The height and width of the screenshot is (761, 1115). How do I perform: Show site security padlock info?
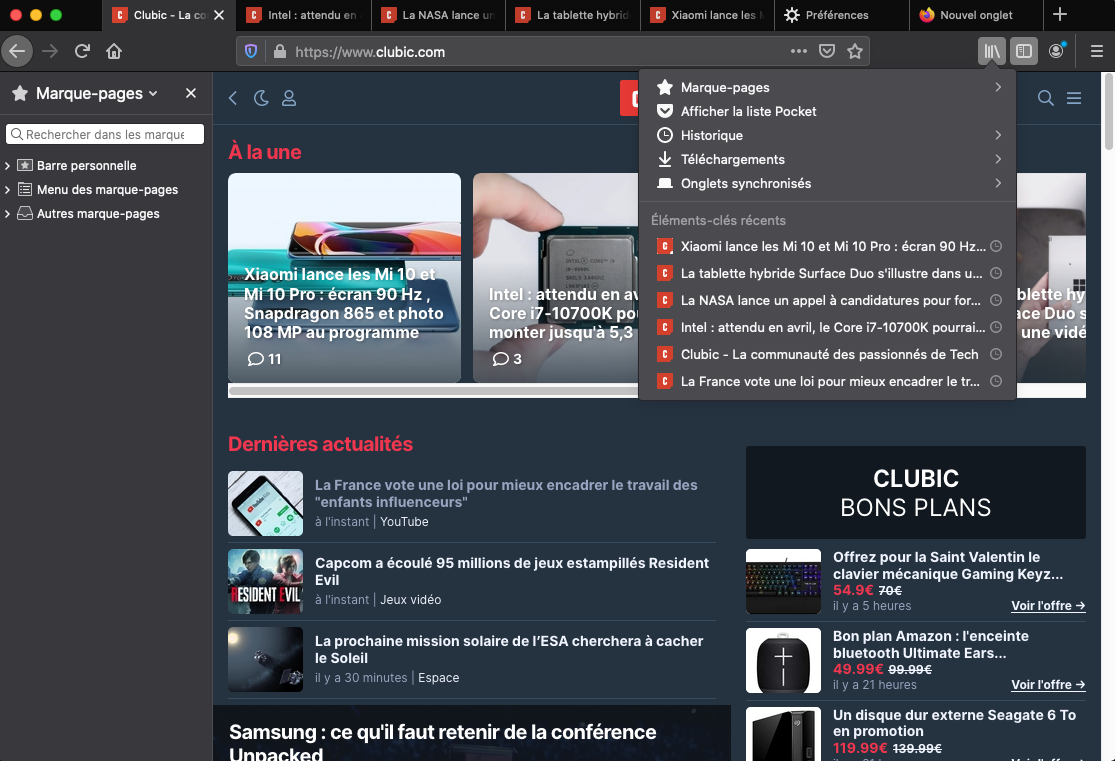pyautogui.click(x=280, y=51)
